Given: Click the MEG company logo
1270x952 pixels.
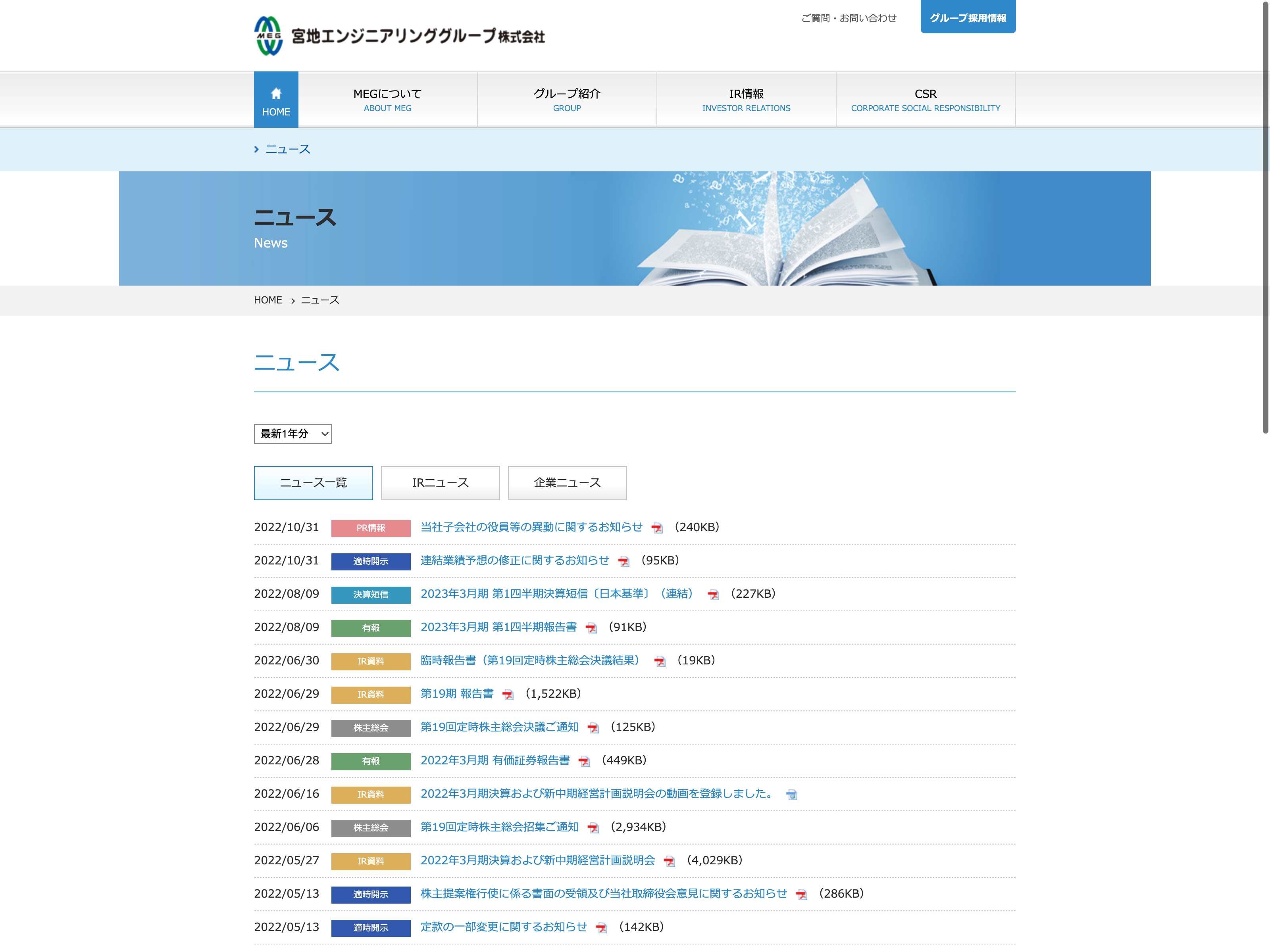Looking at the screenshot, I should click(399, 36).
